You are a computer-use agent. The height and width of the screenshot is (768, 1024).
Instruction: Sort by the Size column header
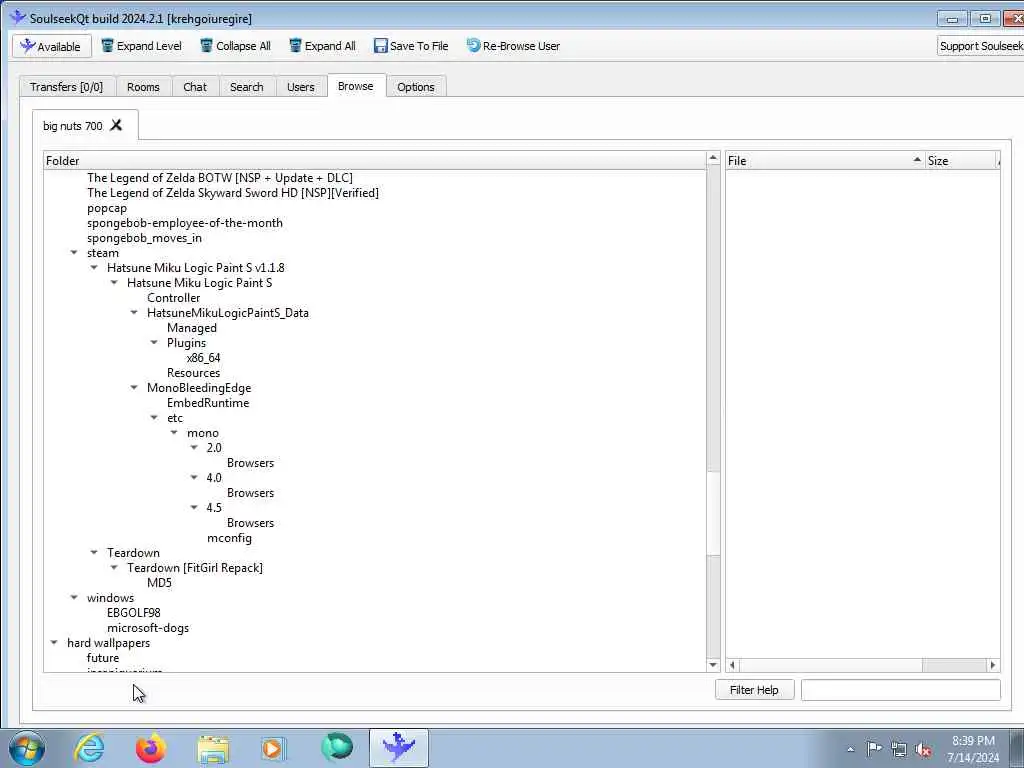(x=962, y=161)
